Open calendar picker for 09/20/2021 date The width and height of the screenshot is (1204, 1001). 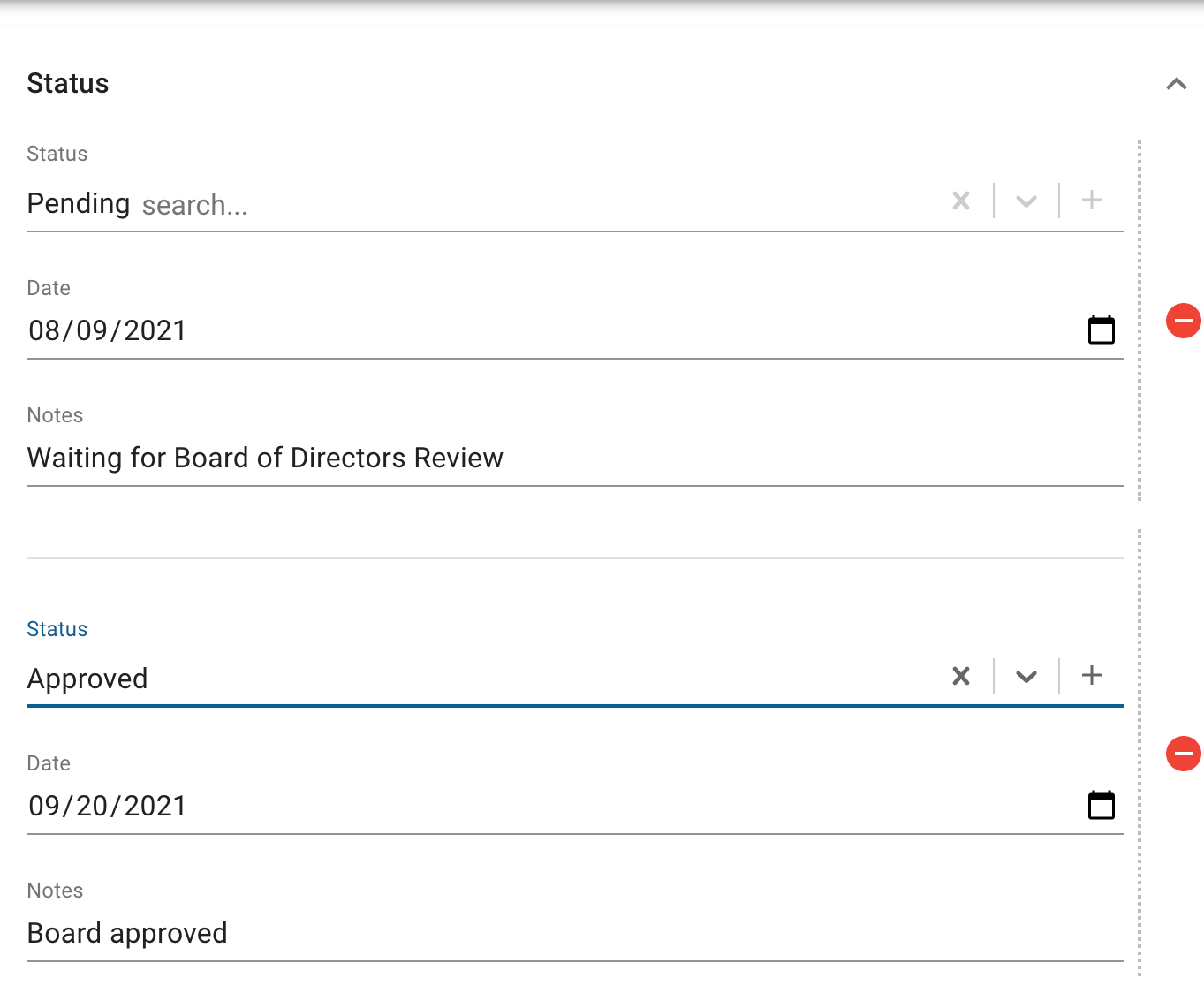pyautogui.click(x=1101, y=806)
